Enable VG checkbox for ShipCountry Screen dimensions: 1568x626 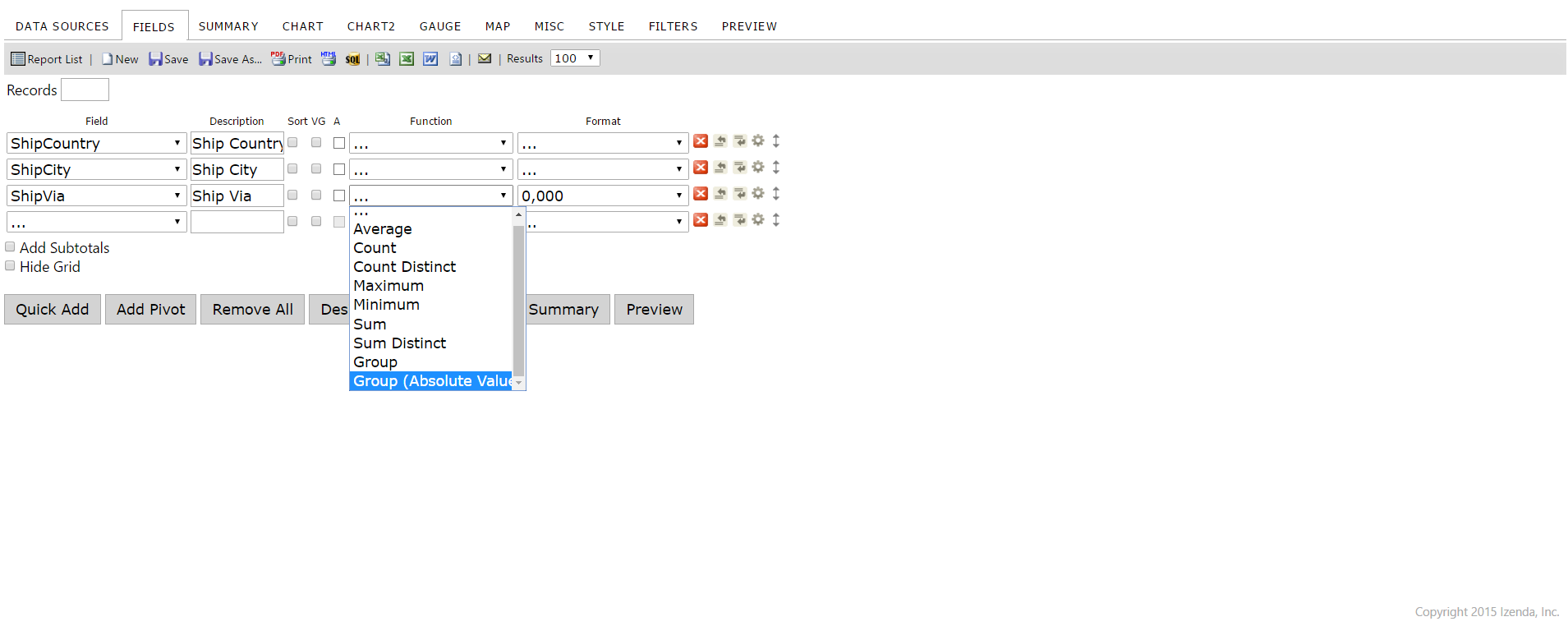pos(316,143)
